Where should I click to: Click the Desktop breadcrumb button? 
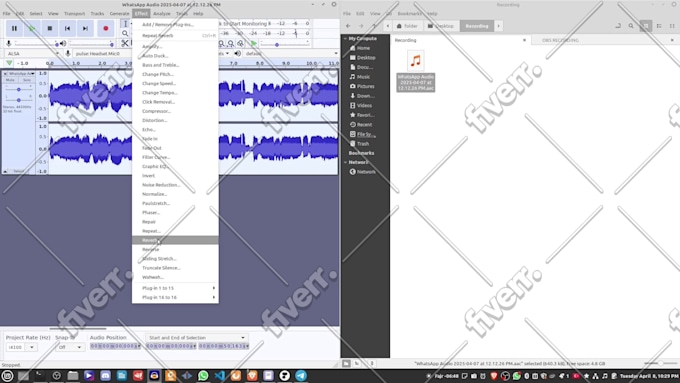[441, 26]
